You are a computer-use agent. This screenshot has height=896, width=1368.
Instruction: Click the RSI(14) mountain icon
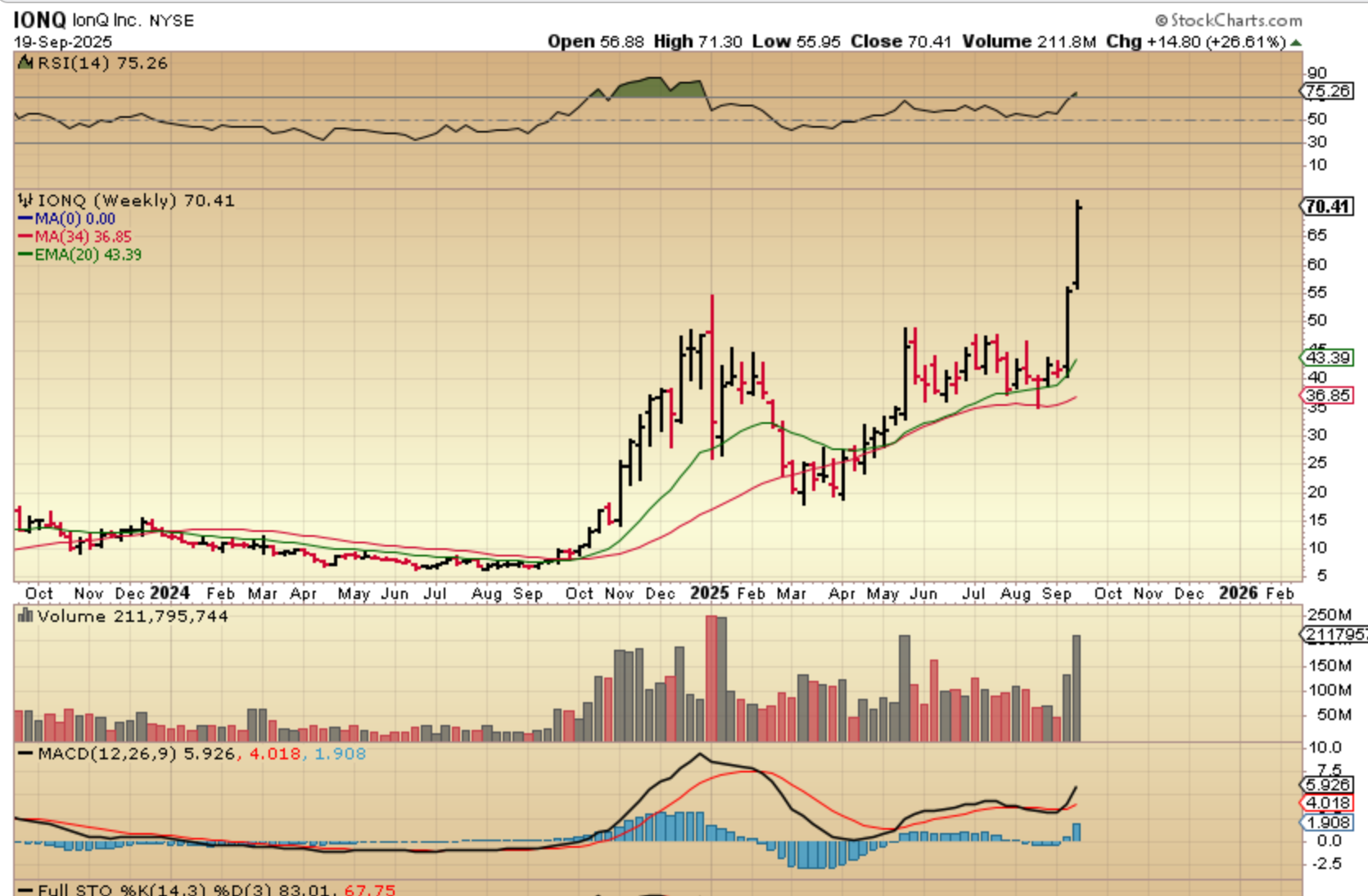click(25, 63)
